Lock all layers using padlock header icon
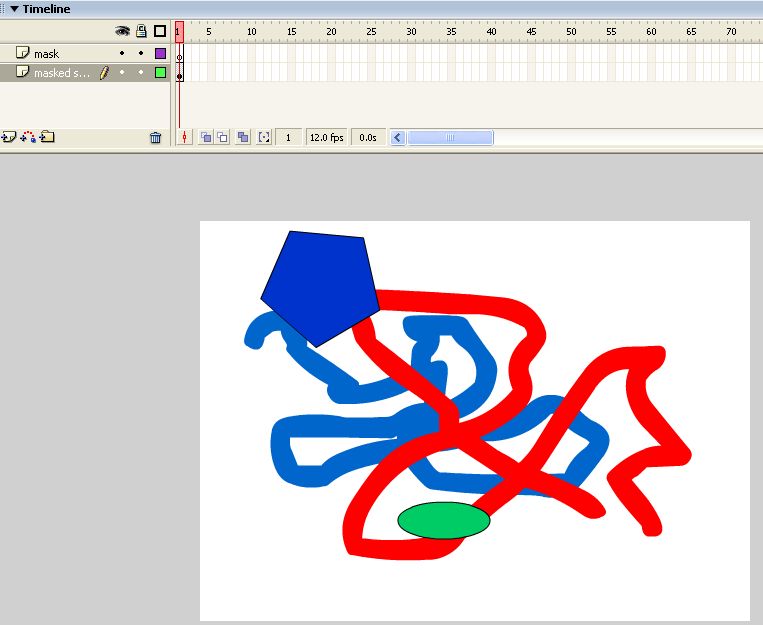 point(141,31)
